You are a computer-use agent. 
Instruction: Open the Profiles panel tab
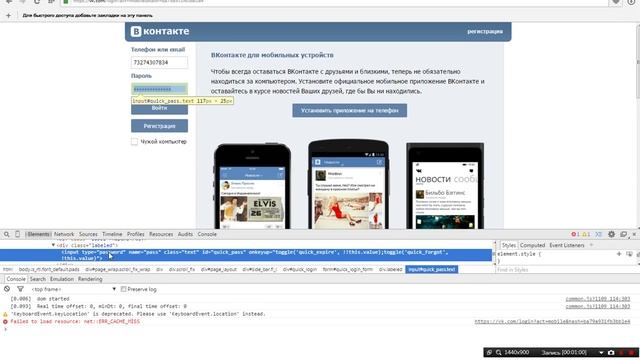pos(136,234)
